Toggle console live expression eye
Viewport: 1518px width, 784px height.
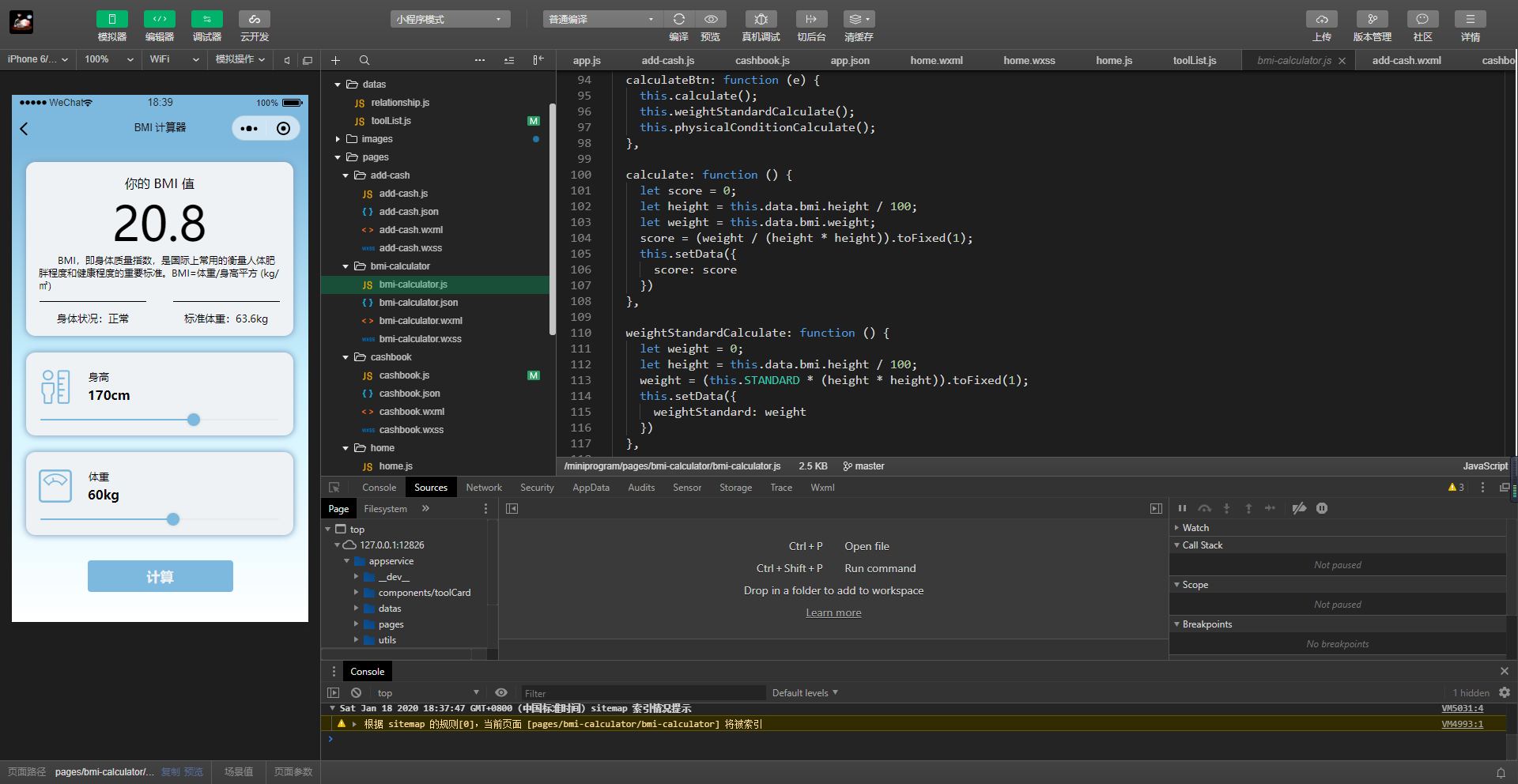(x=501, y=693)
